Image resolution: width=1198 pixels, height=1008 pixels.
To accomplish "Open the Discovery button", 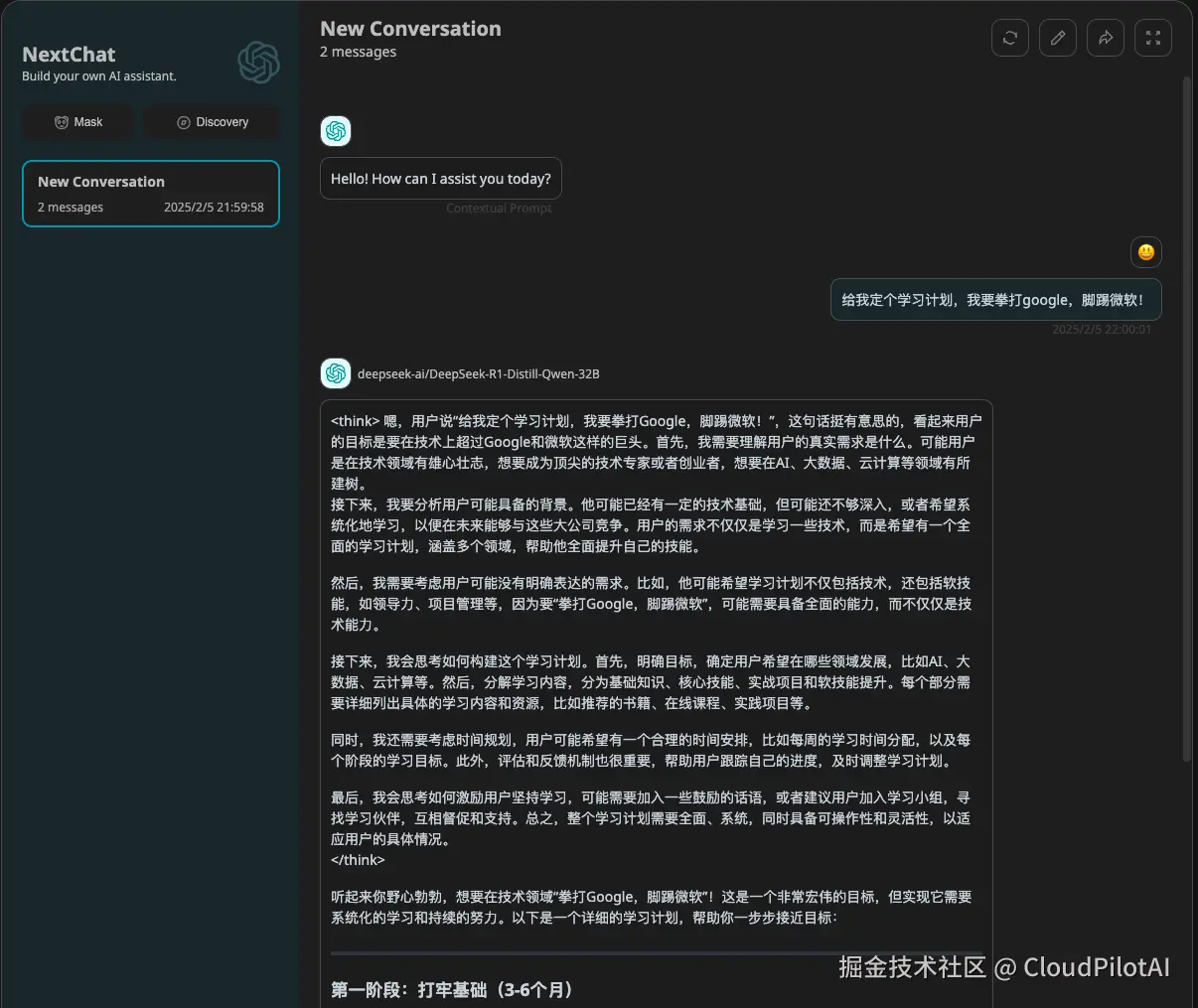I will click(213, 122).
